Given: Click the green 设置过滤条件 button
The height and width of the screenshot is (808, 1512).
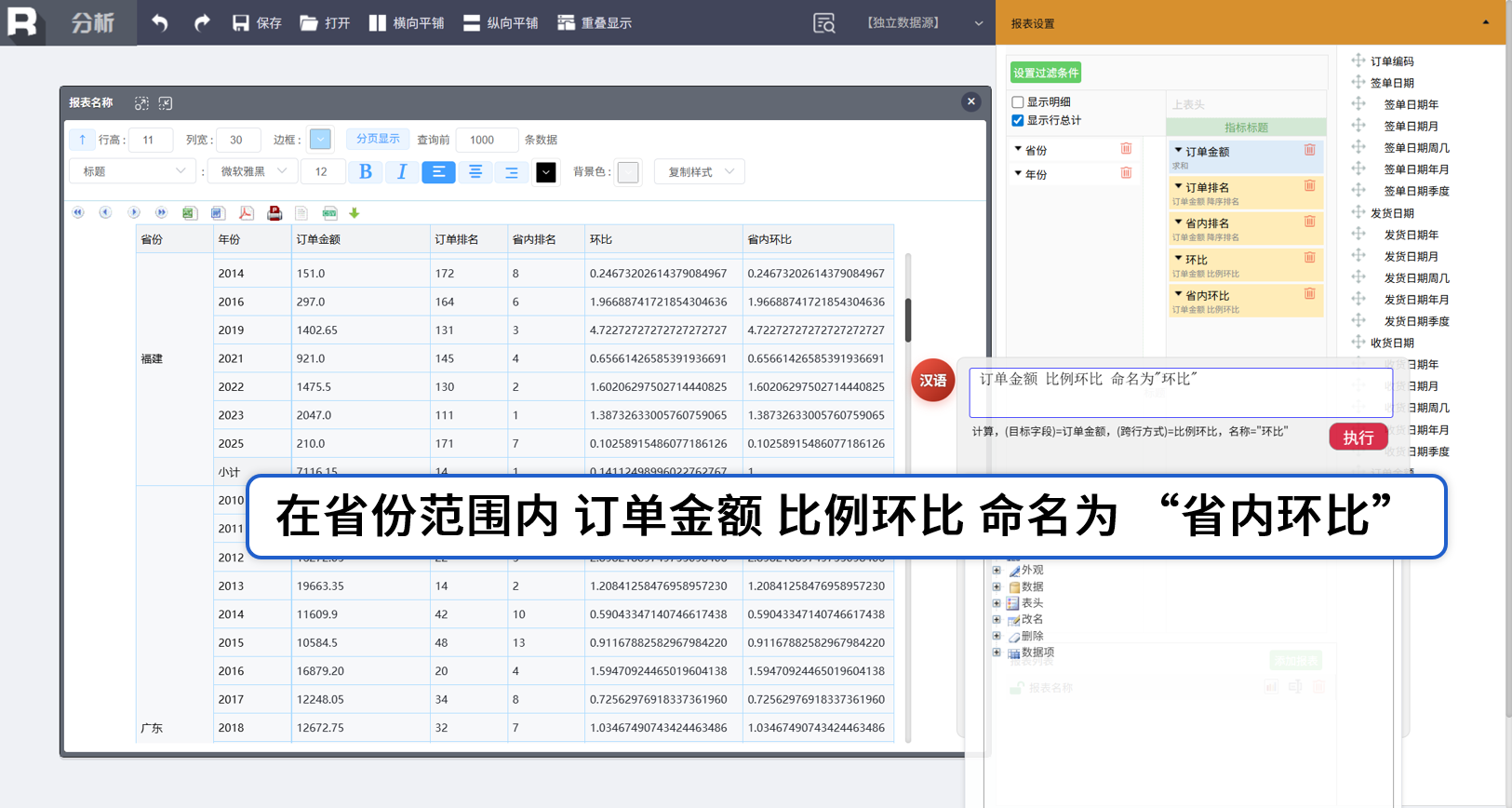Looking at the screenshot, I should point(1046,73).
